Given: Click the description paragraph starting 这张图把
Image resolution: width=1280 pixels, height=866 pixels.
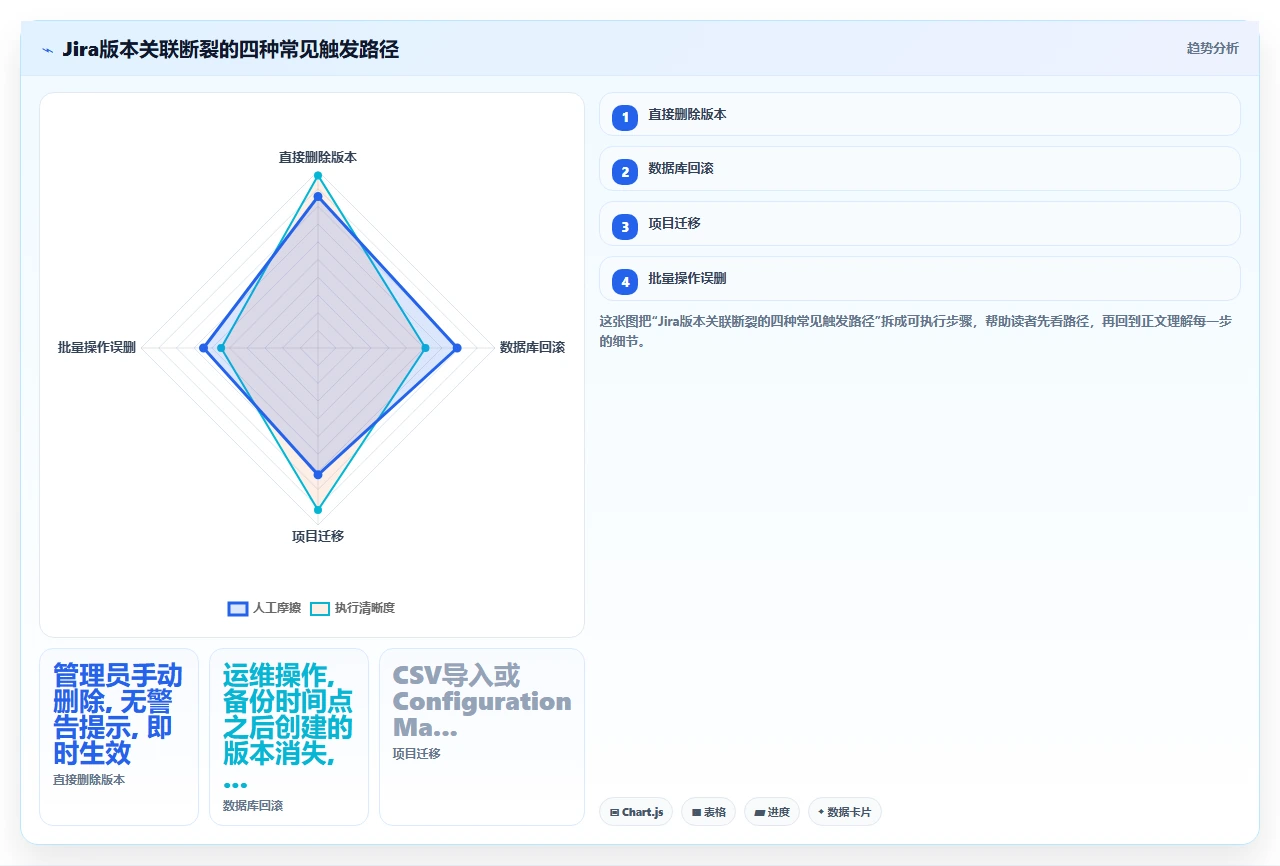Looking at the screenshot, I should click(x=918, y=331).
